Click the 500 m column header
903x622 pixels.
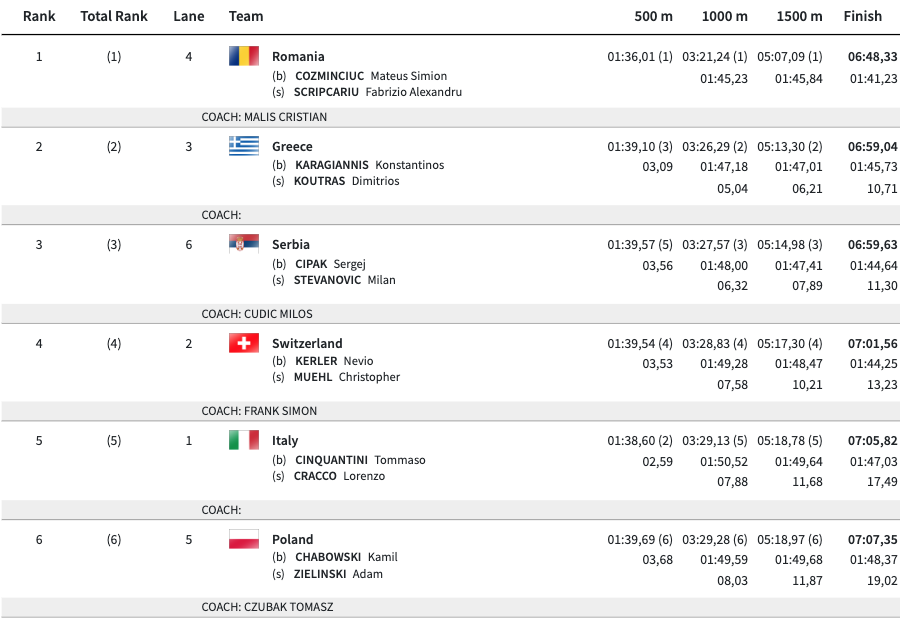[653, 16]
